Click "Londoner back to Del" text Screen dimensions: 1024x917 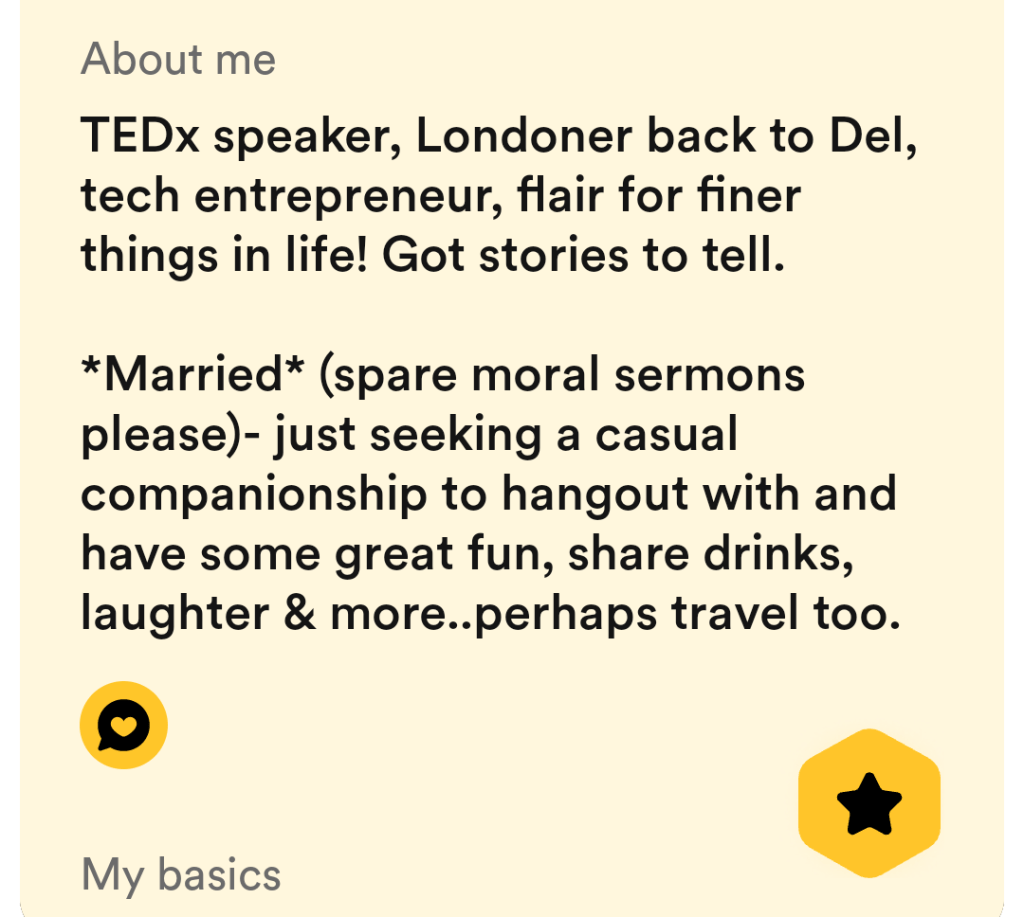click(x=666, y=137)
